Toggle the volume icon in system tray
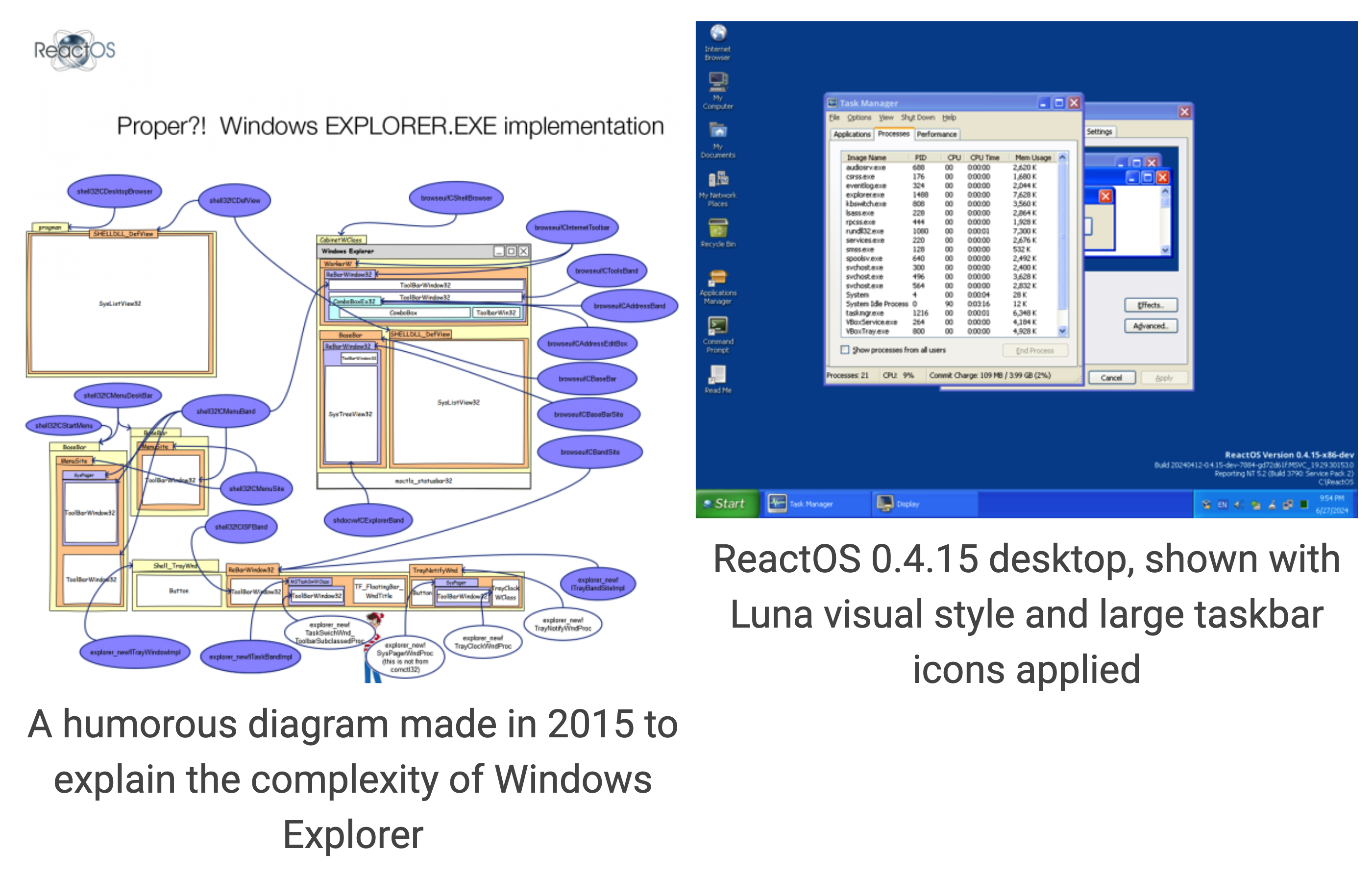 coord(1239,505)
